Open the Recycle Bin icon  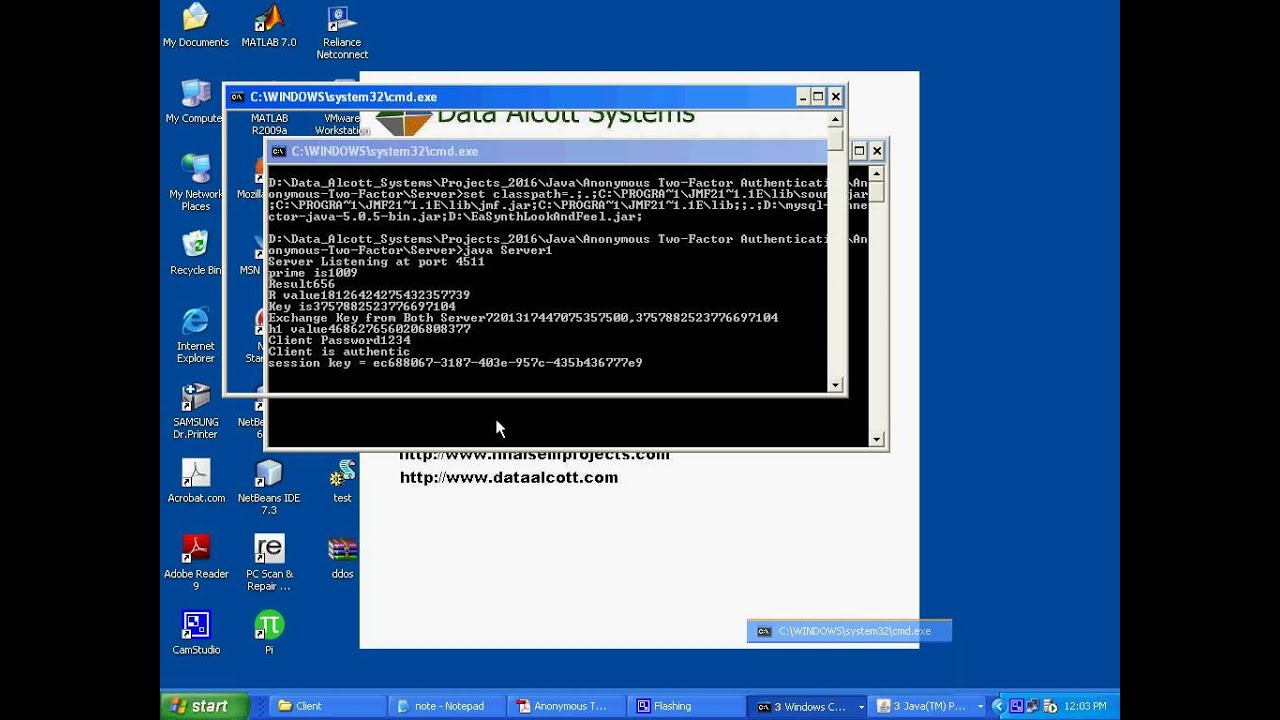(x=196, y=254)
